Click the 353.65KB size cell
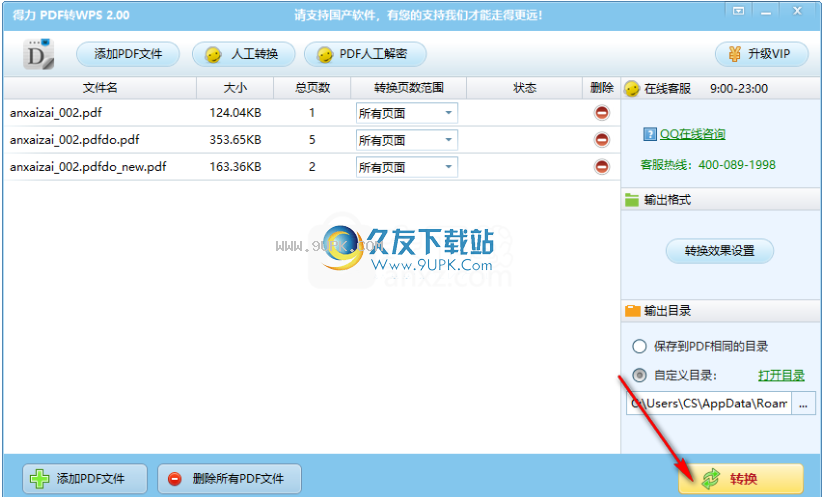 click(235, 140)
